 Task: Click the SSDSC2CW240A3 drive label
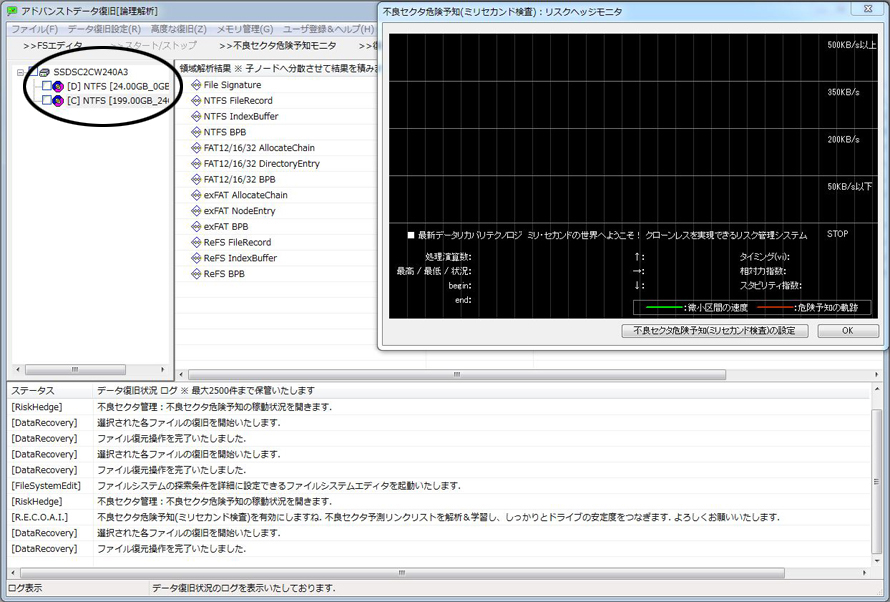(91, 72)
